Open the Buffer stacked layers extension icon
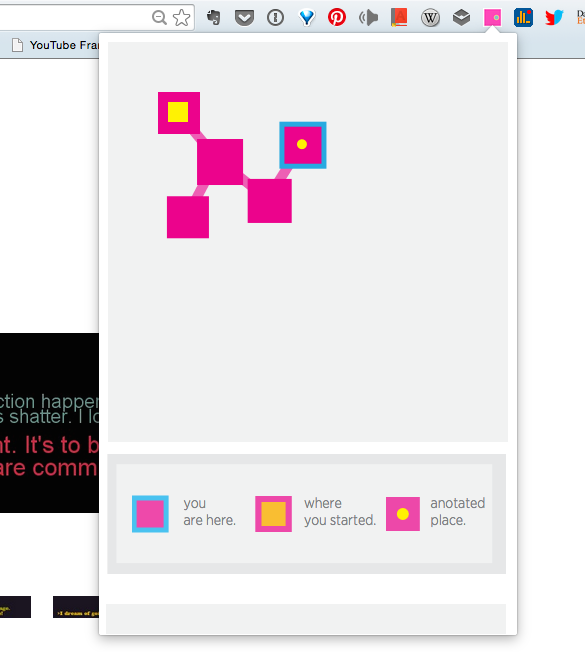The width and height of the screenshot is (585, 652). coord(462,18)
